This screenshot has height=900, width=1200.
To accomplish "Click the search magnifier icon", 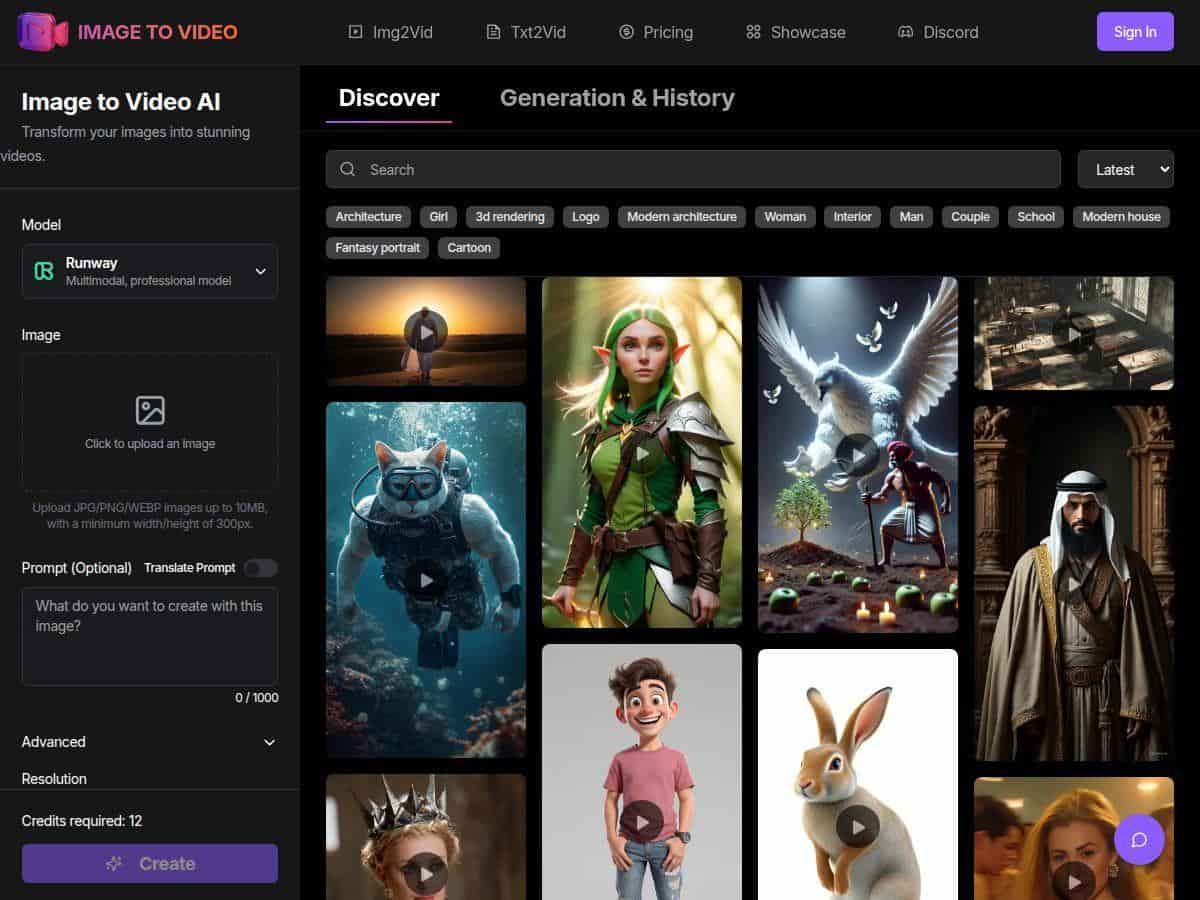I will tap(347, 169).
